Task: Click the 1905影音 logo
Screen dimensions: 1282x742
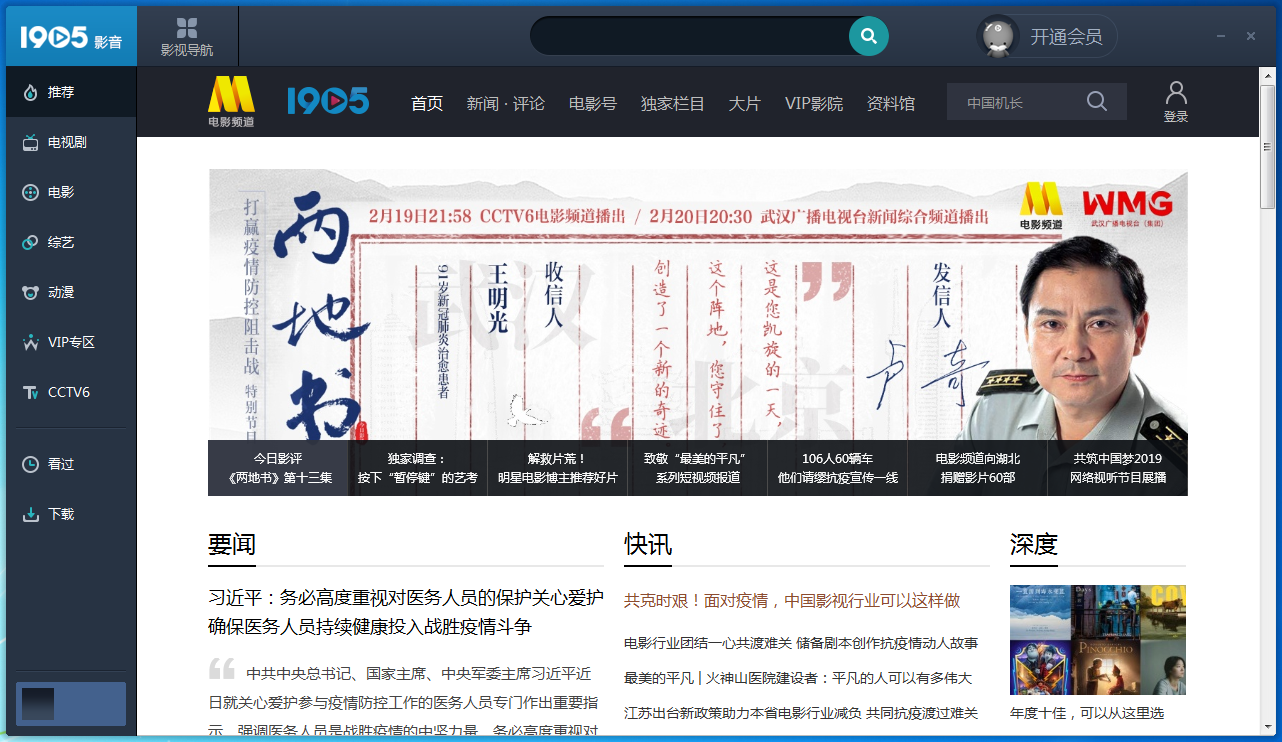Action: [x=70, y=38]
